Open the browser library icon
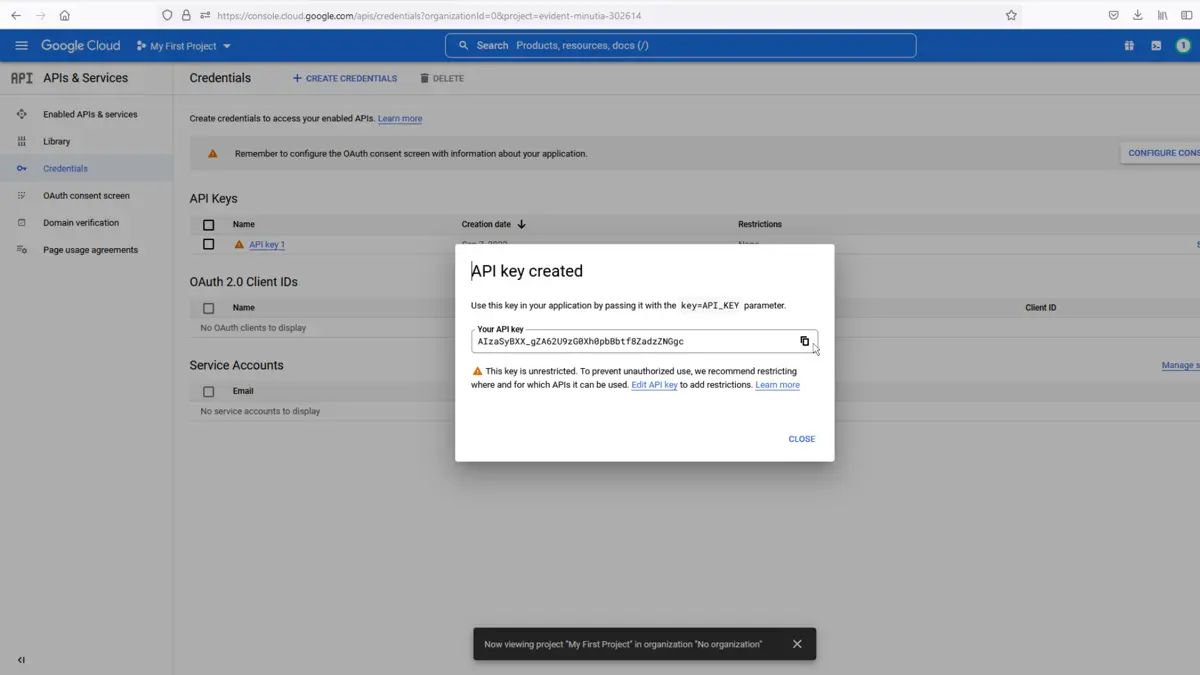Screen dimensions: 1200x675 tap(1162, 15)
